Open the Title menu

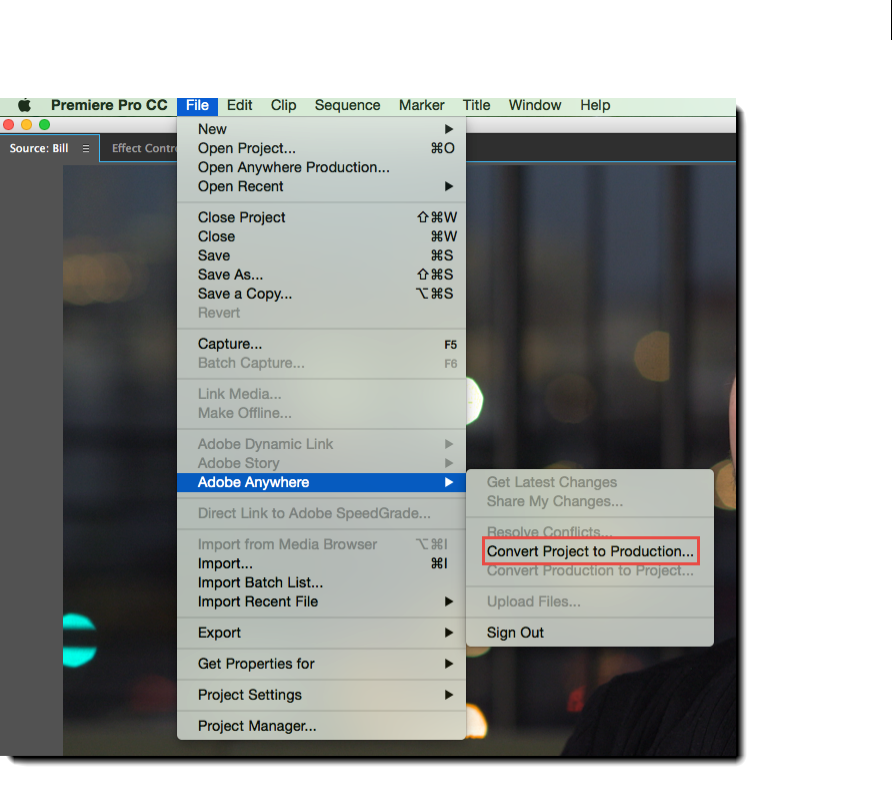[477, 105]
